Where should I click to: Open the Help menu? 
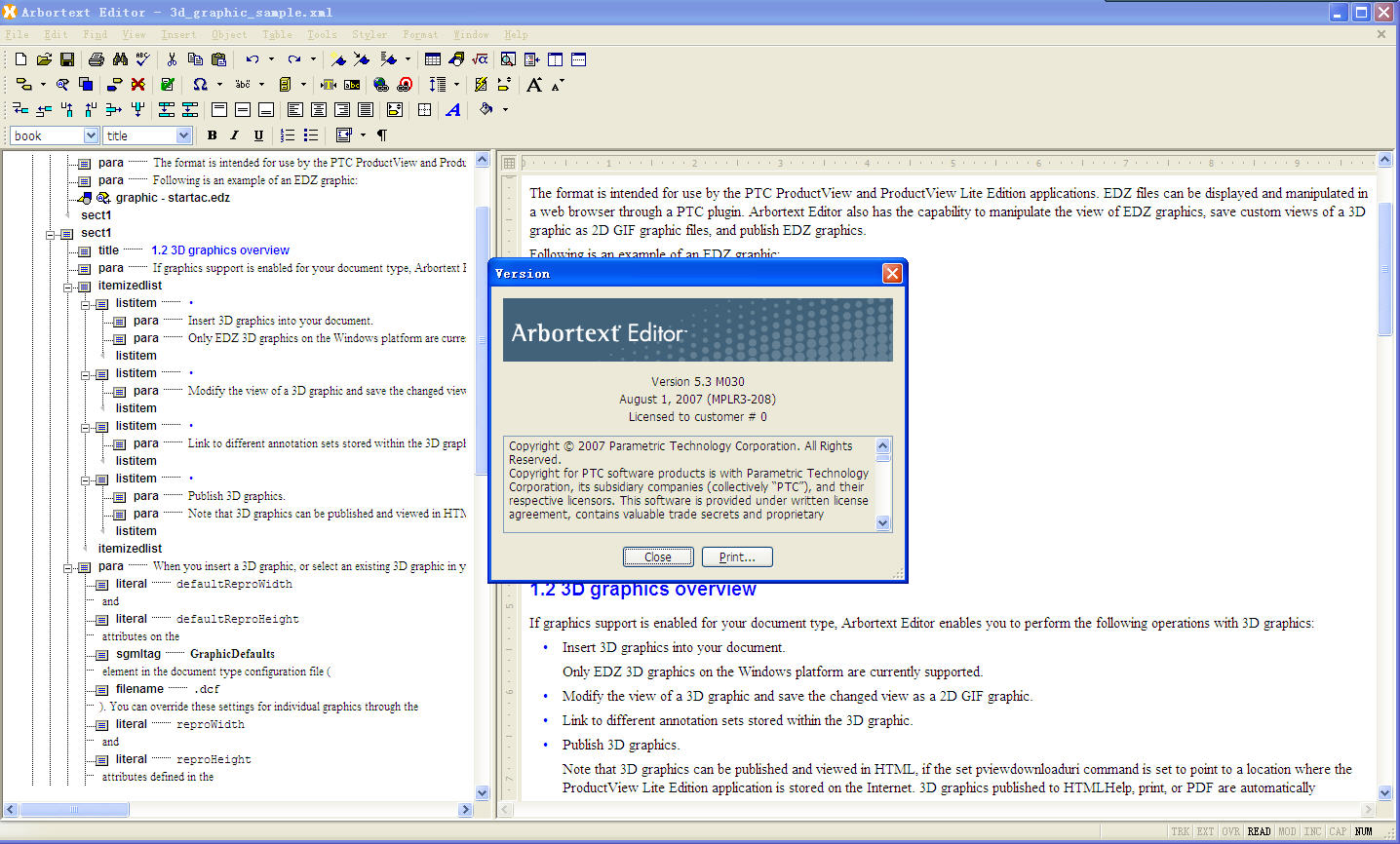516,34
